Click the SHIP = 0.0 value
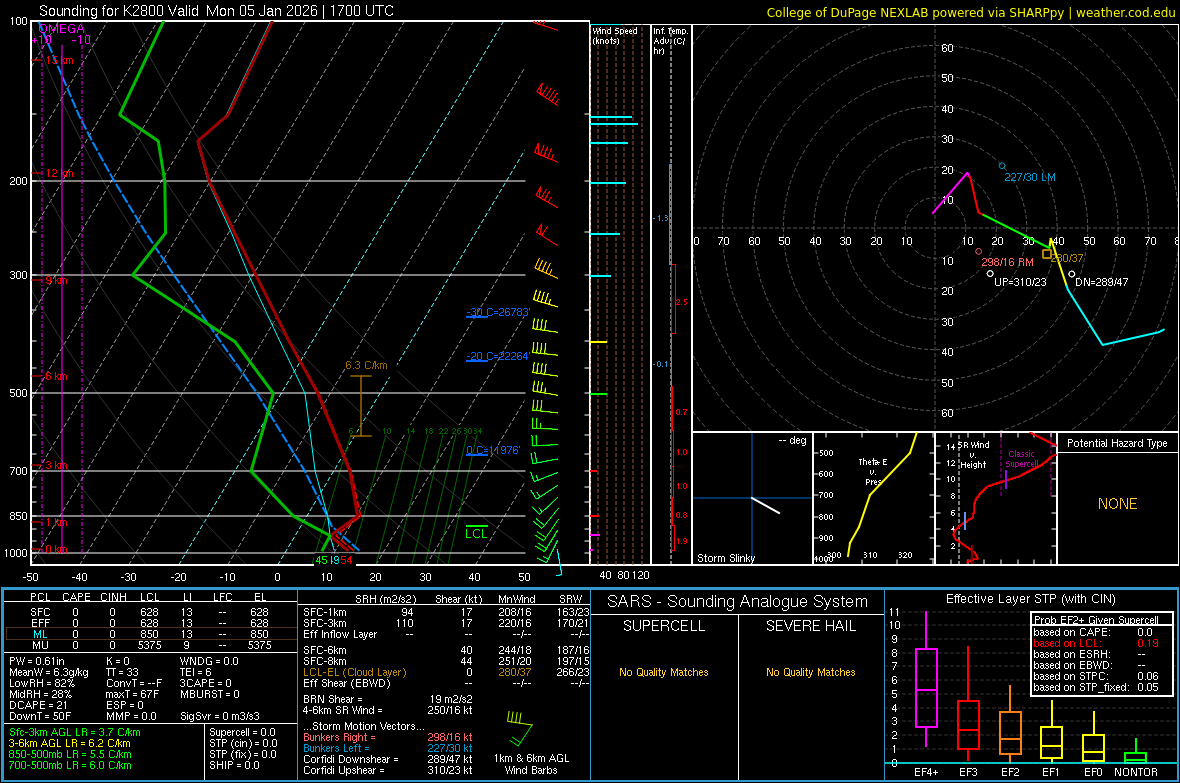Image resolution: width=1180 pixels, height=783 pixels. [233, 765]
